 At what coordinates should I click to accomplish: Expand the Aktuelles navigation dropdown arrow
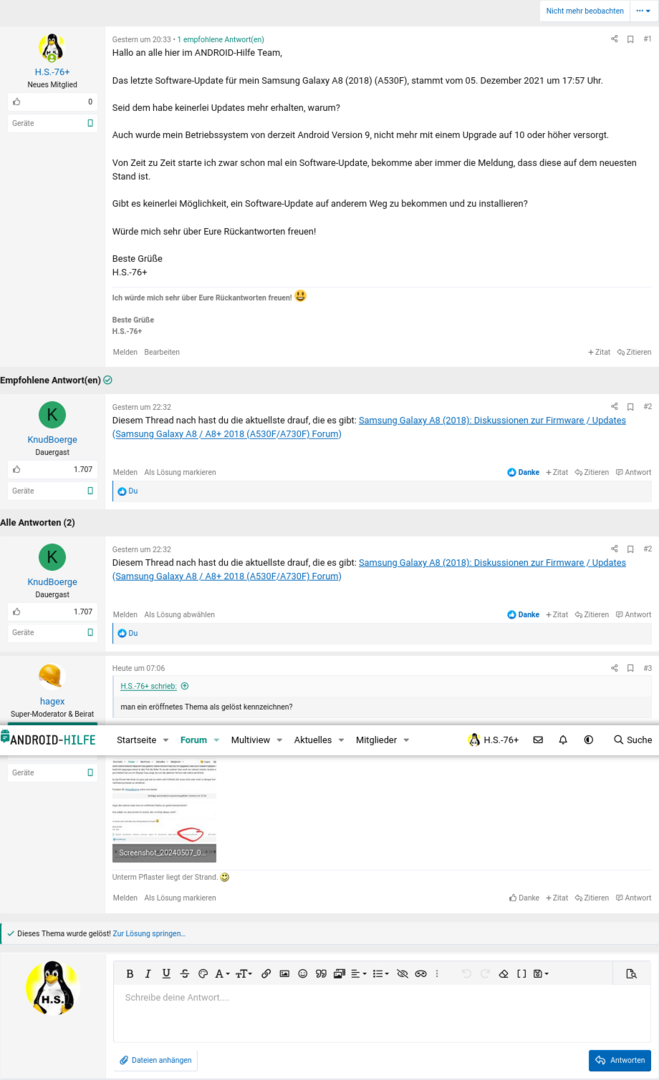341,740
